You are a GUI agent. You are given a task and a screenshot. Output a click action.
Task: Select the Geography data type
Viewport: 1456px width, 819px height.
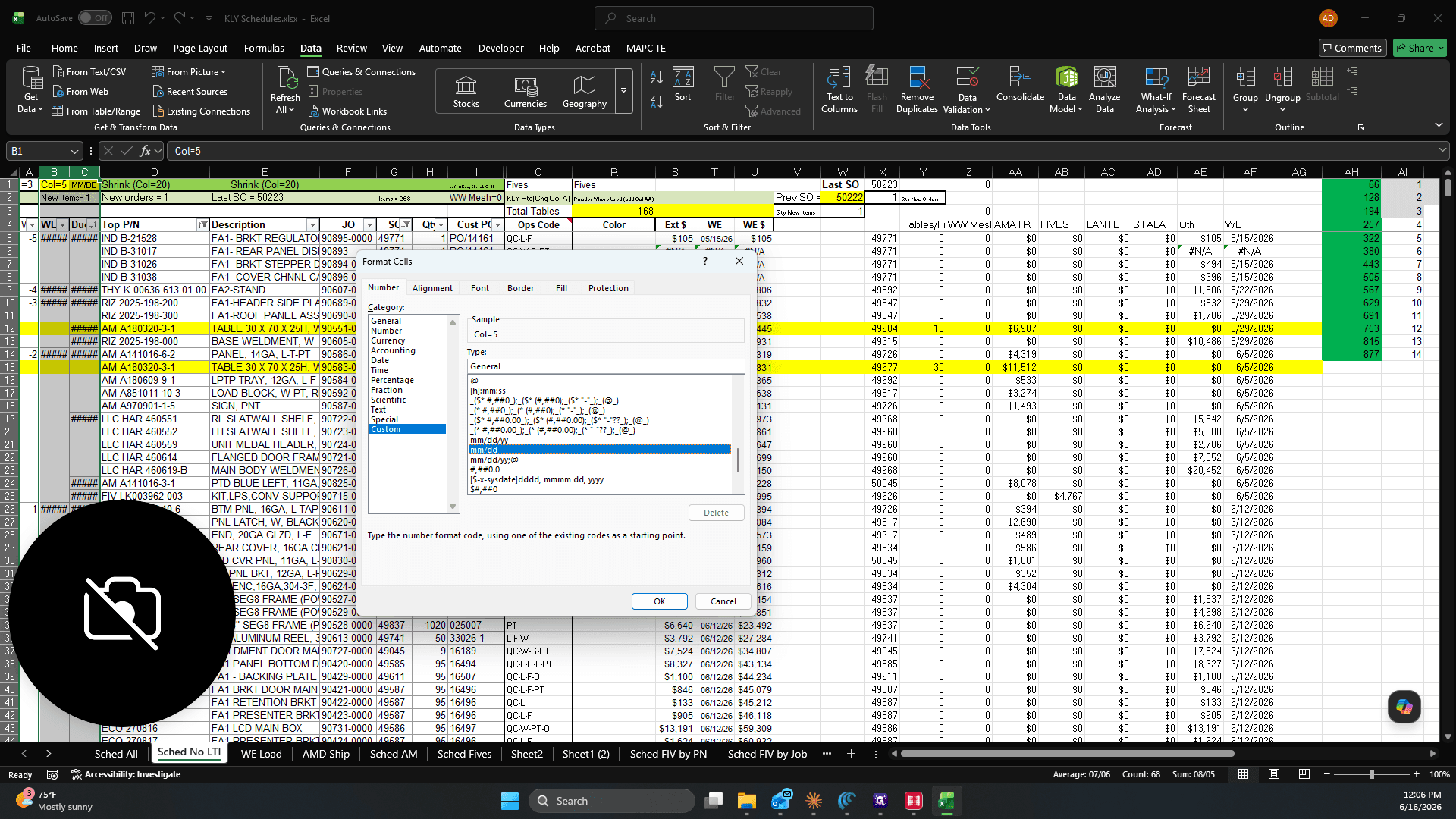click(584, 91)
